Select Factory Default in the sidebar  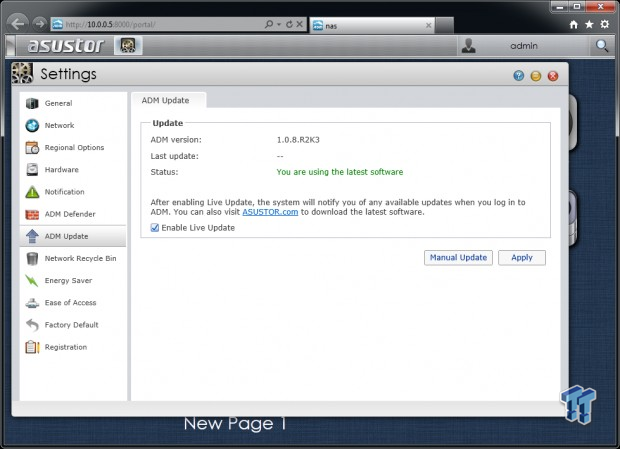point(73,325)
